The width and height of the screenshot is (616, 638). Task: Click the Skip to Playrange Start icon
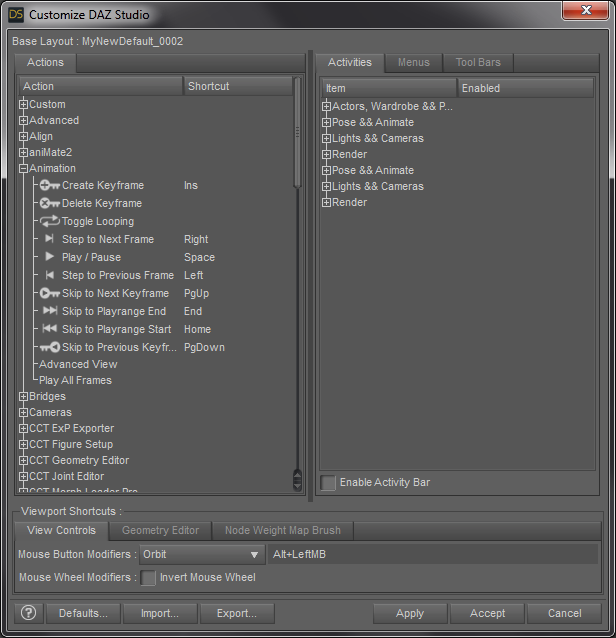point(50,328)
